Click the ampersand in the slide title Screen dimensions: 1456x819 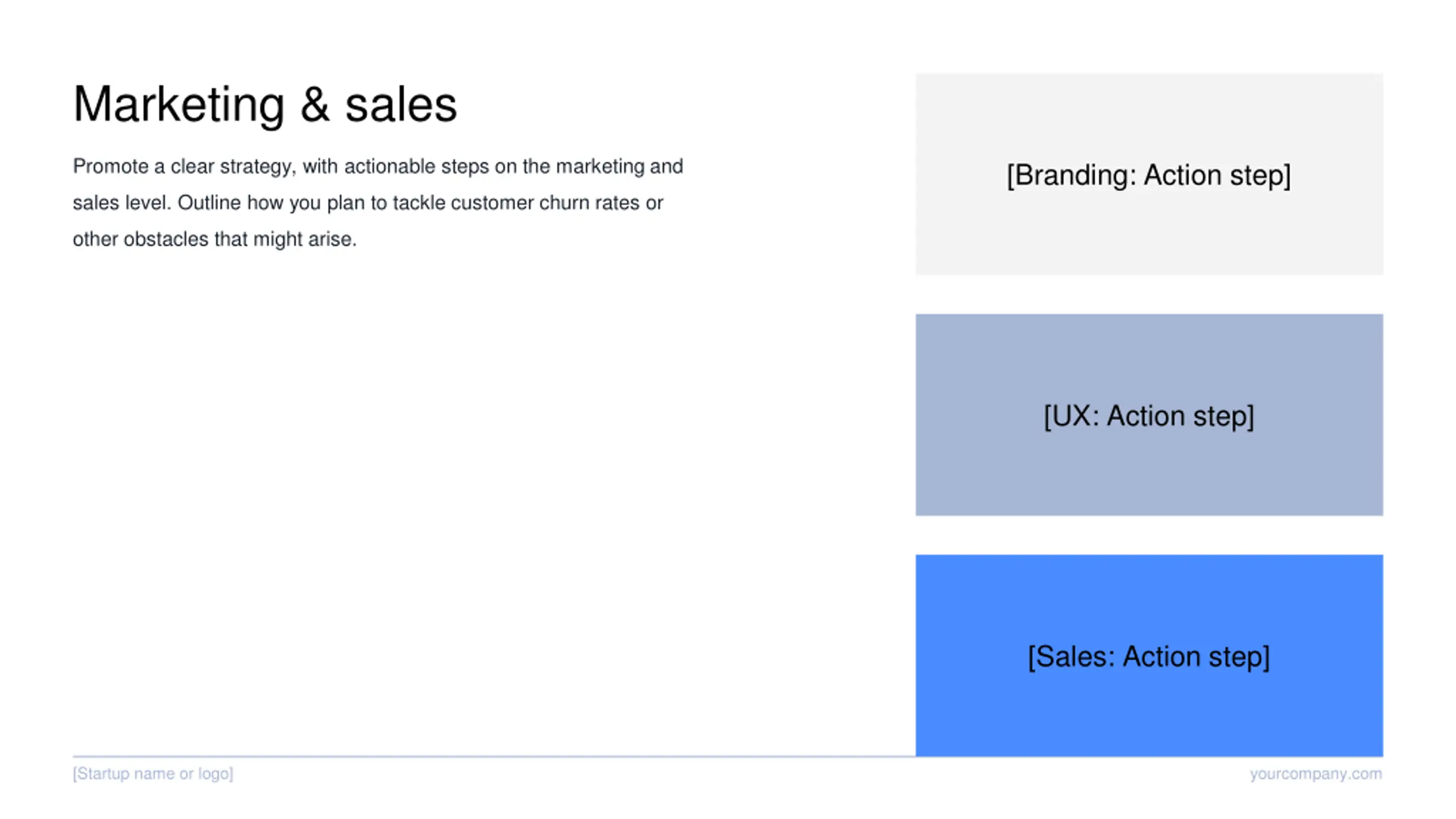coord(315,104)
